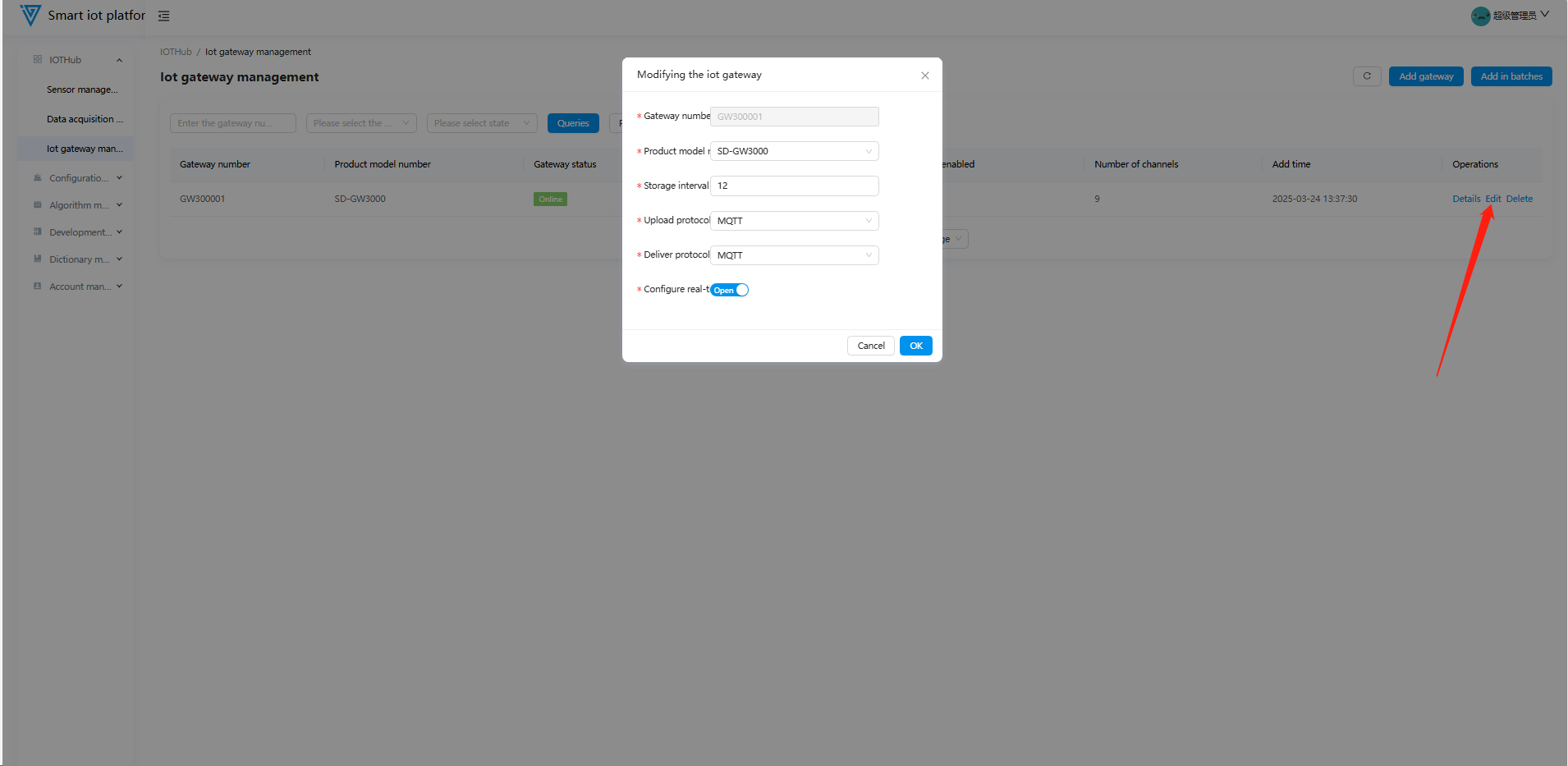Open the Upload protocol MQTT dropdown

click(x=794, y=221)
